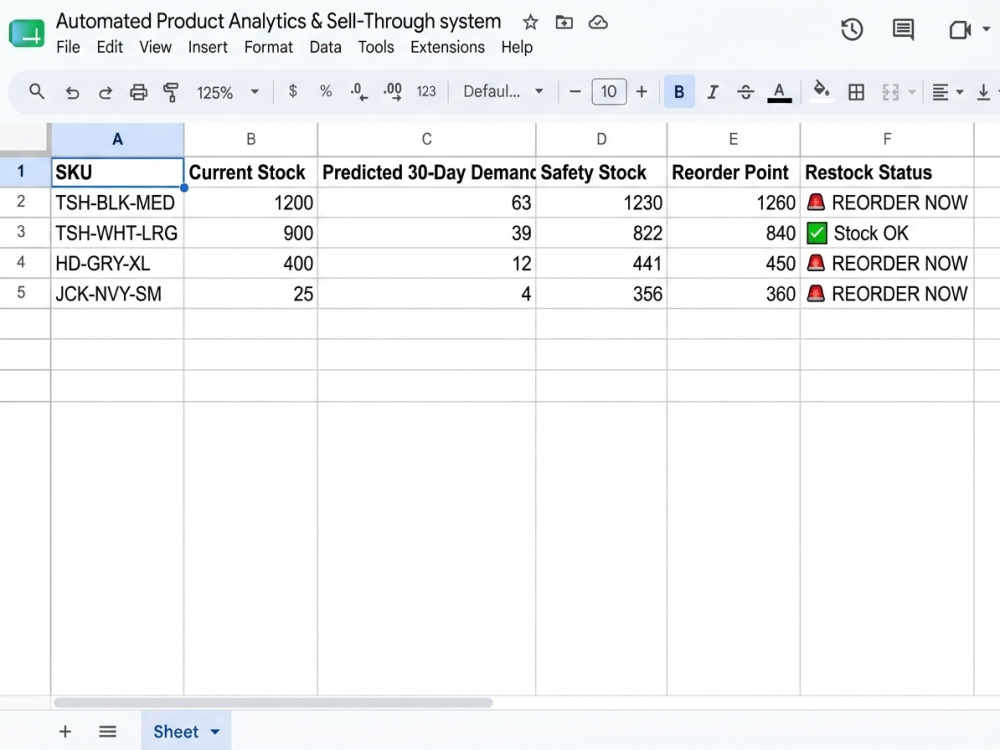Screen dimensions: 1000x750
Task: Start a video meeting with camera icon
Action: (x=960, y=30)
